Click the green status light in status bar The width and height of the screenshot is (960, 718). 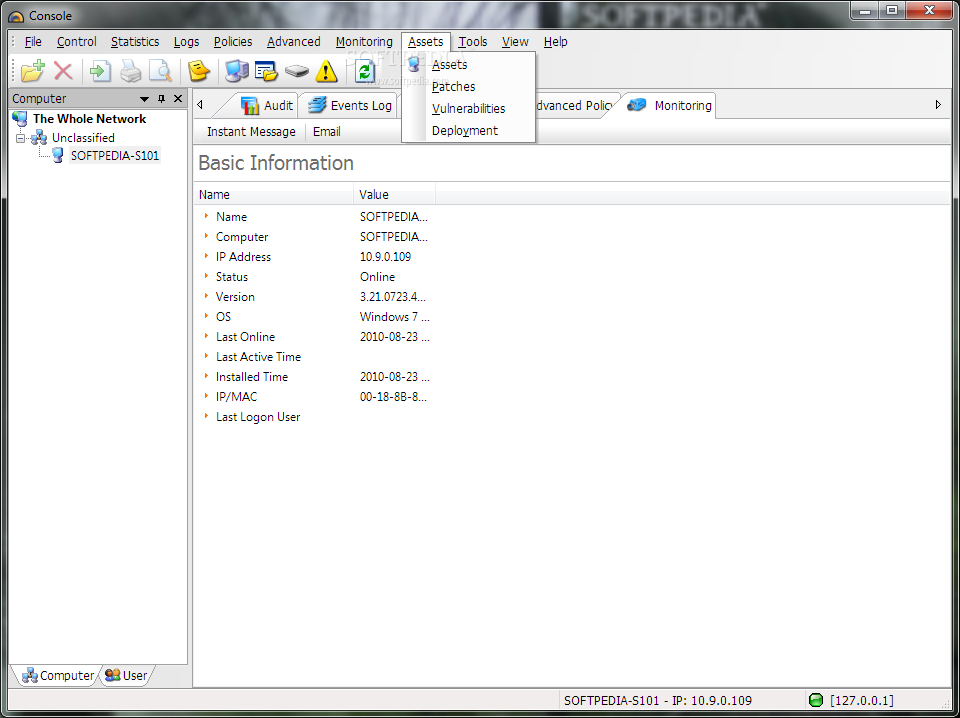tap(816, 700)
